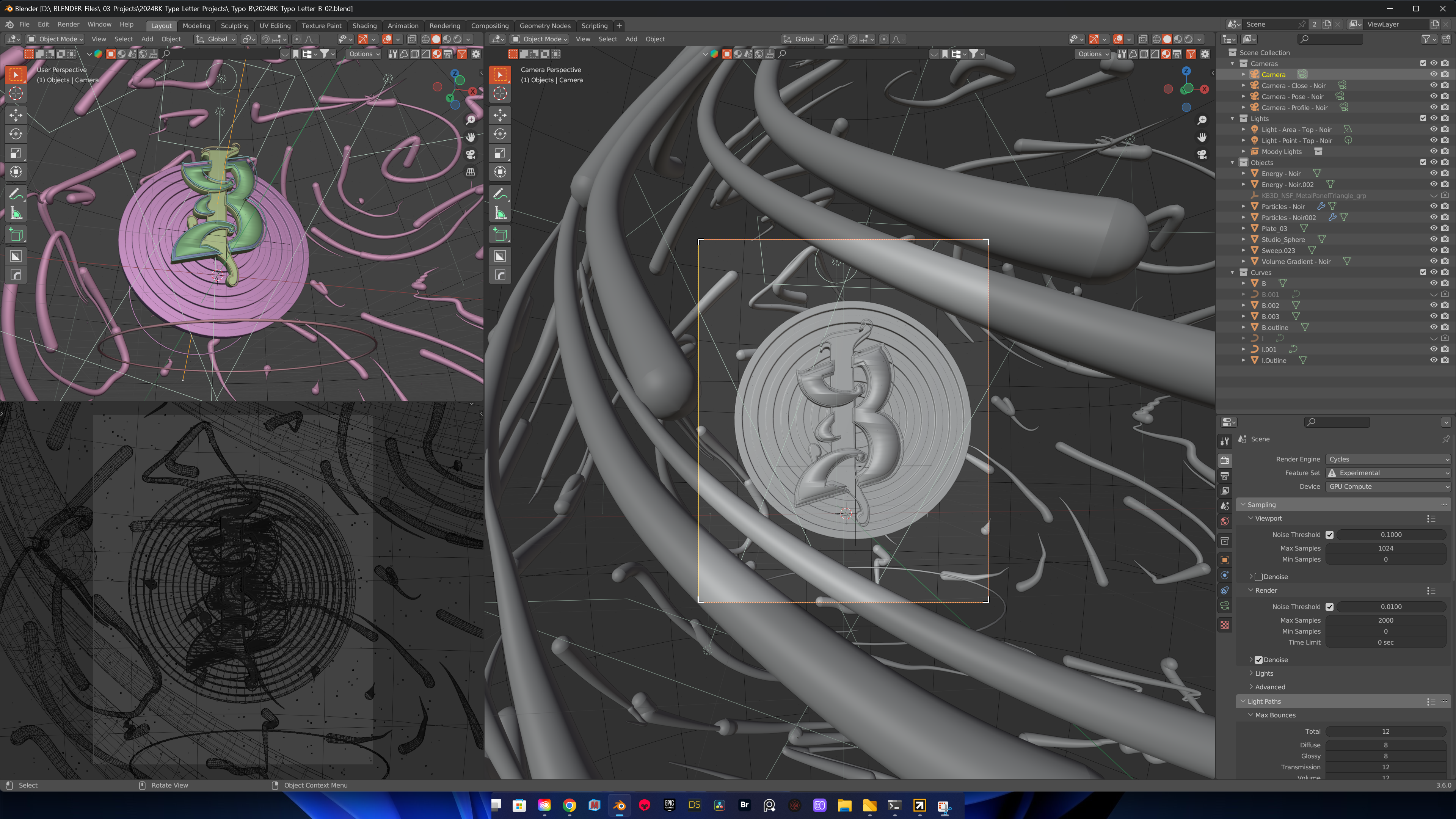The image size is (1456, 819).
Task: Hide Camera - Close - Noir in viewport
Action: [1434, 85]
